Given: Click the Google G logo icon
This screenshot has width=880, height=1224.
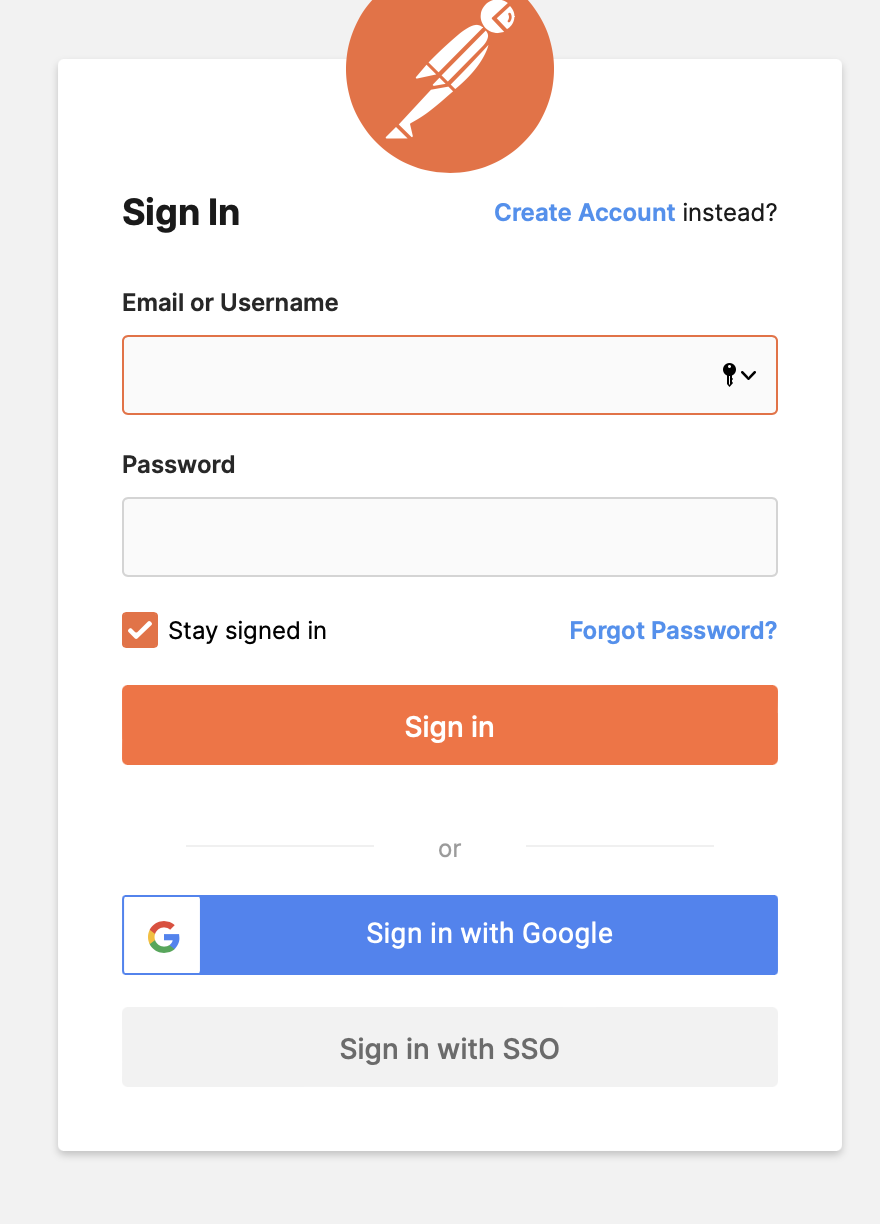Looking at the screenshot, I should [163, 935].
